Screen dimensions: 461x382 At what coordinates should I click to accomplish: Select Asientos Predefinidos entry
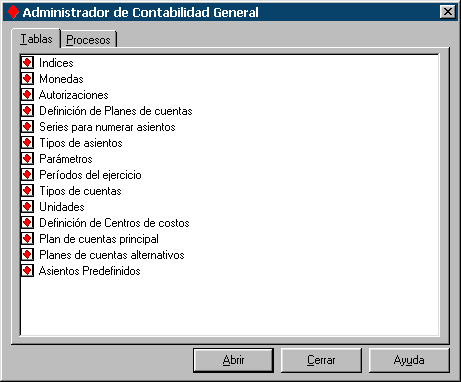pyautogui.click(x=90, y=271)
